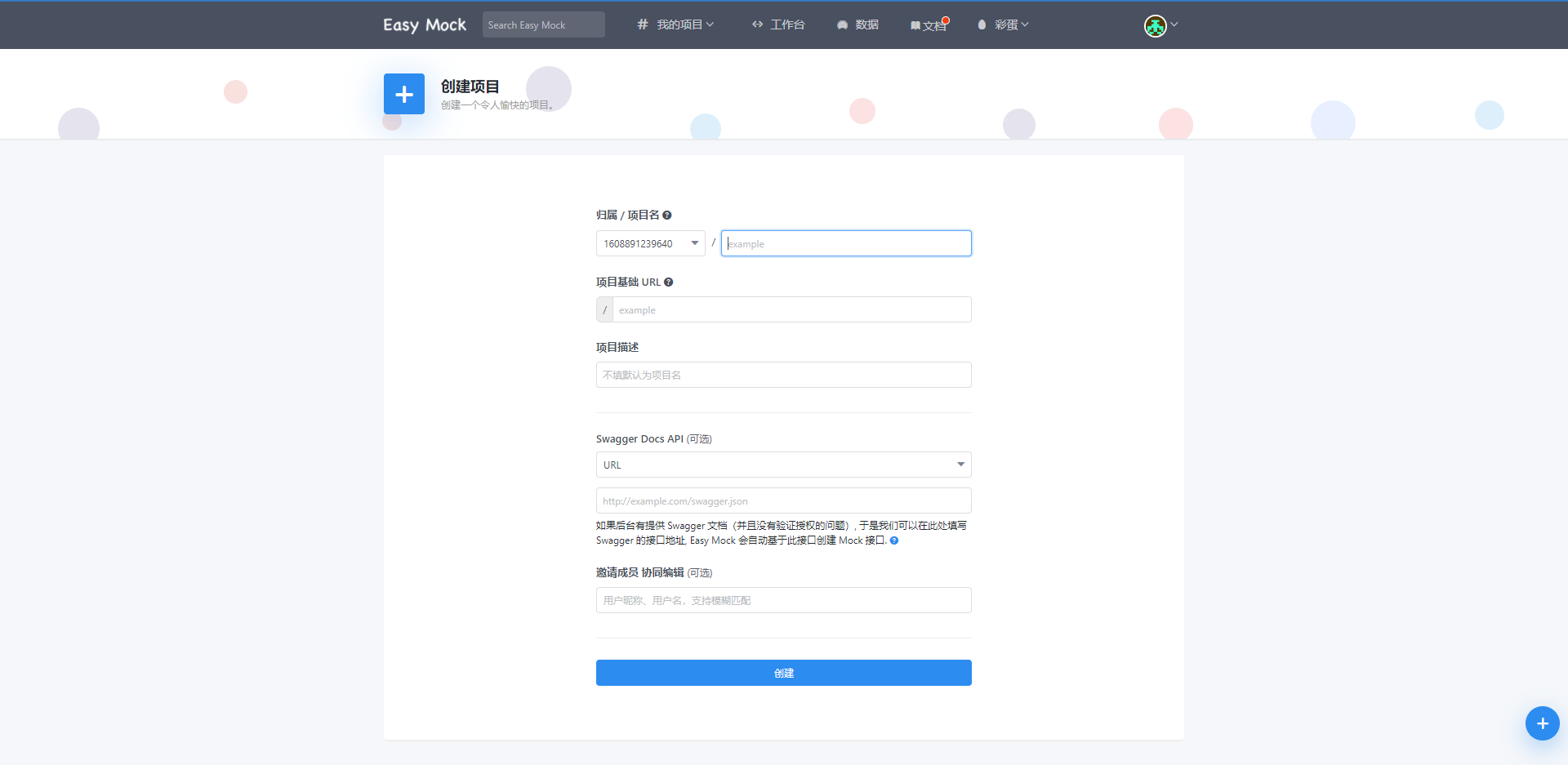Click the hash icon before 我的项目
Image resolution: width=1568 pixels, height=765 pixels.
643,24
